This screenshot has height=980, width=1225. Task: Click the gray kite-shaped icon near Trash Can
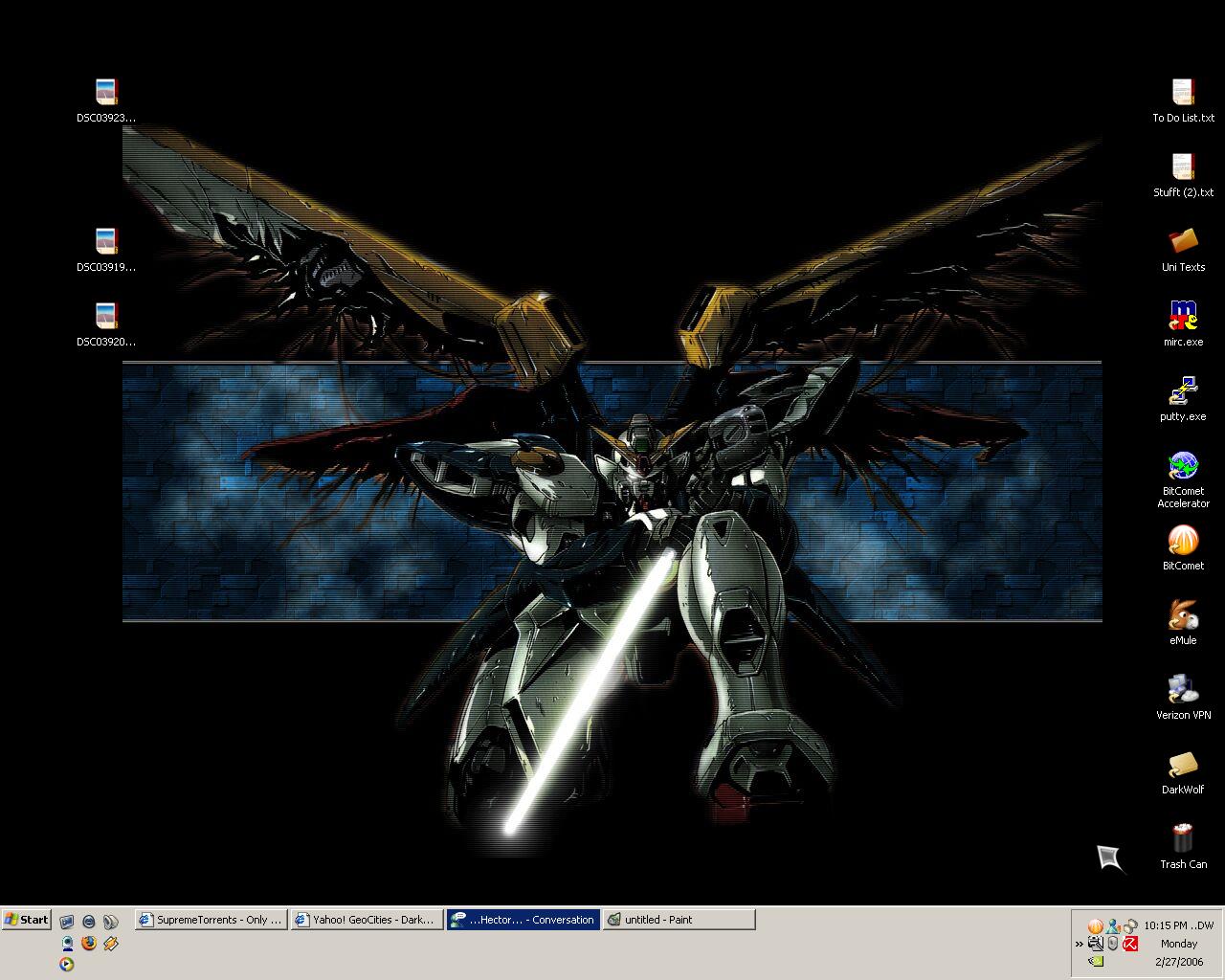tap(1111, 858)
